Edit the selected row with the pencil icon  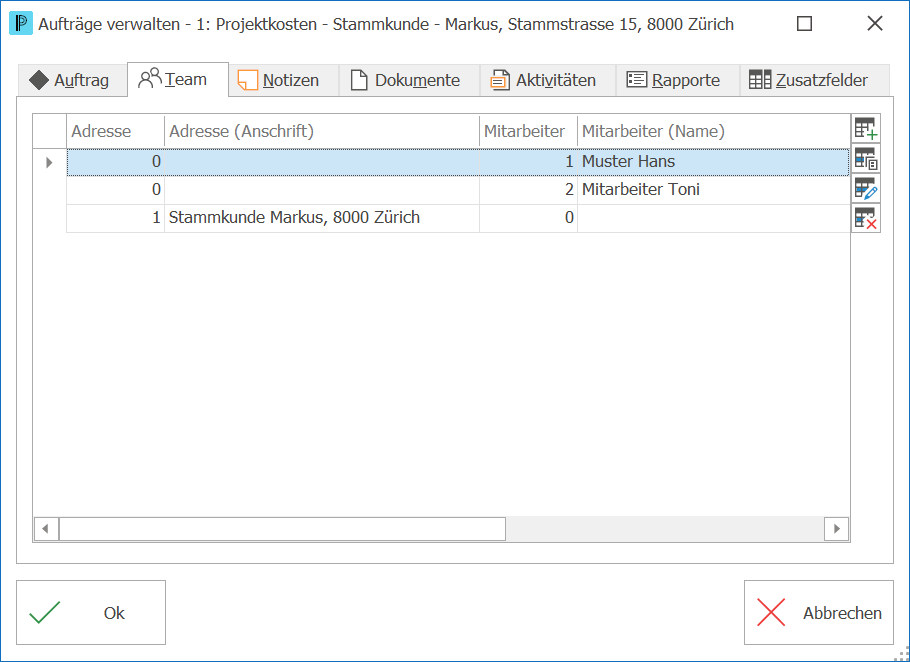point(866,189)
